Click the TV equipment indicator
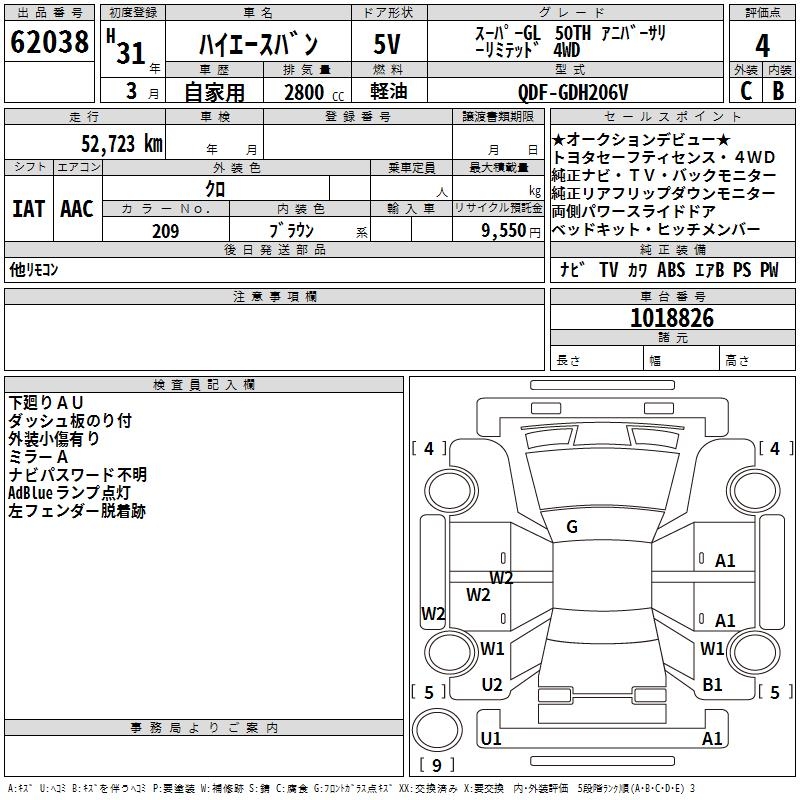This screenshot has height=800, width=800. coord(608,270)
